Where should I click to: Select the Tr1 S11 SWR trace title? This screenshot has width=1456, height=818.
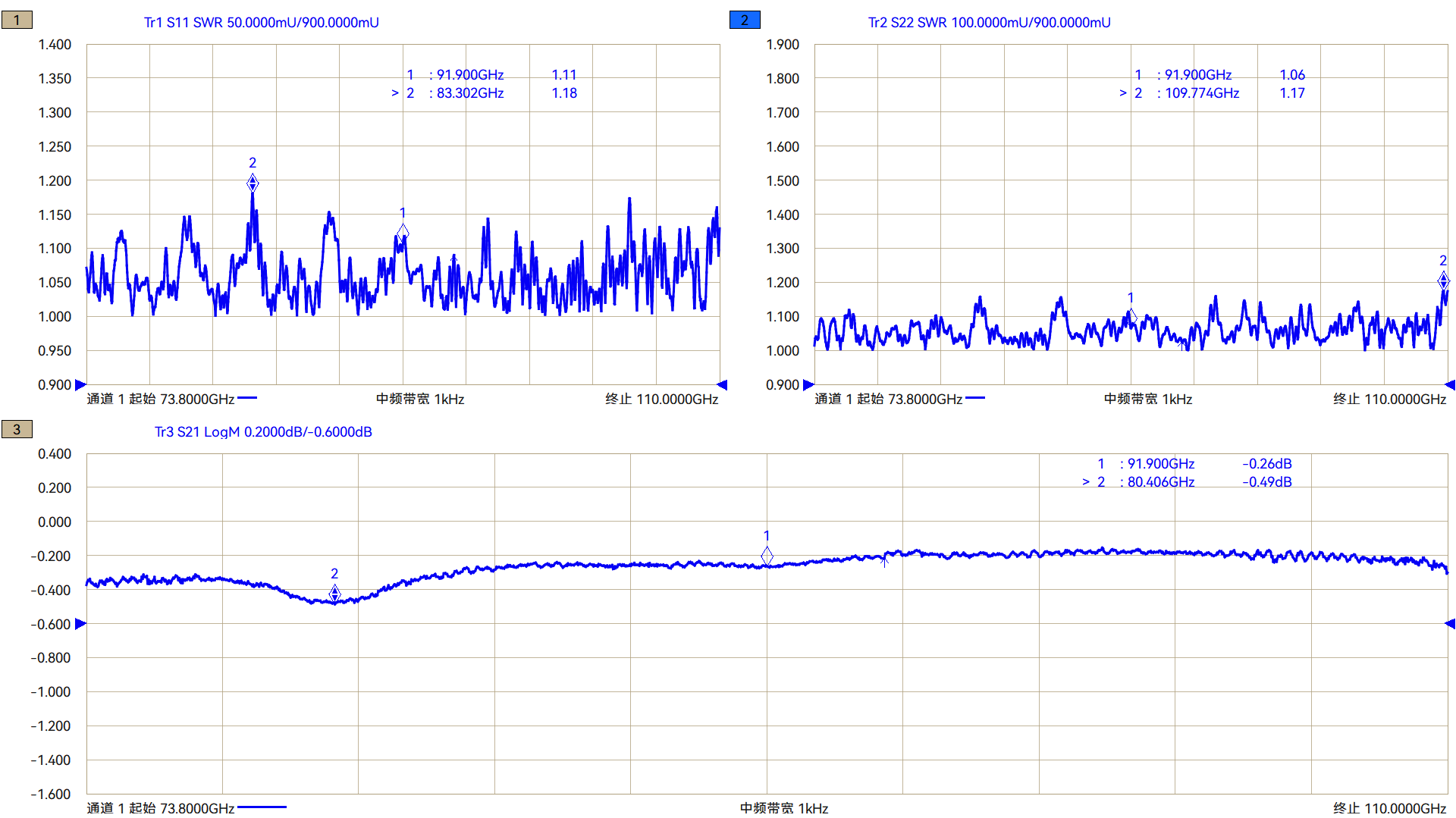(261, 23)
